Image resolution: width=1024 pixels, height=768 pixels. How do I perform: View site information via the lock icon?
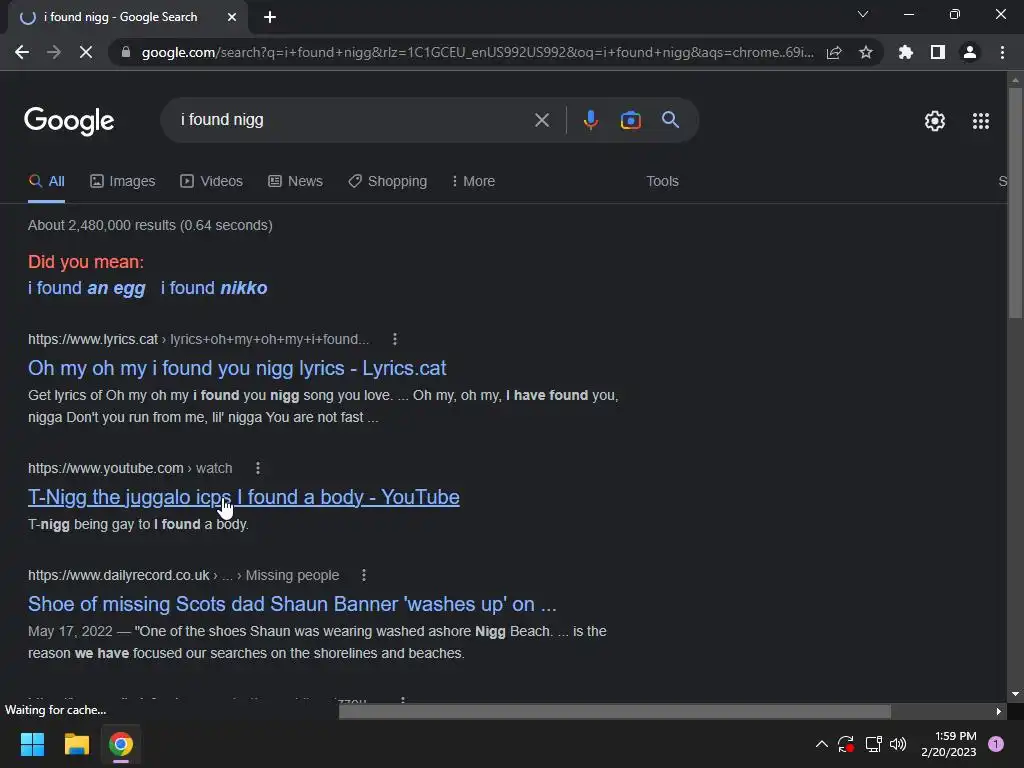(x=126, y=52)
